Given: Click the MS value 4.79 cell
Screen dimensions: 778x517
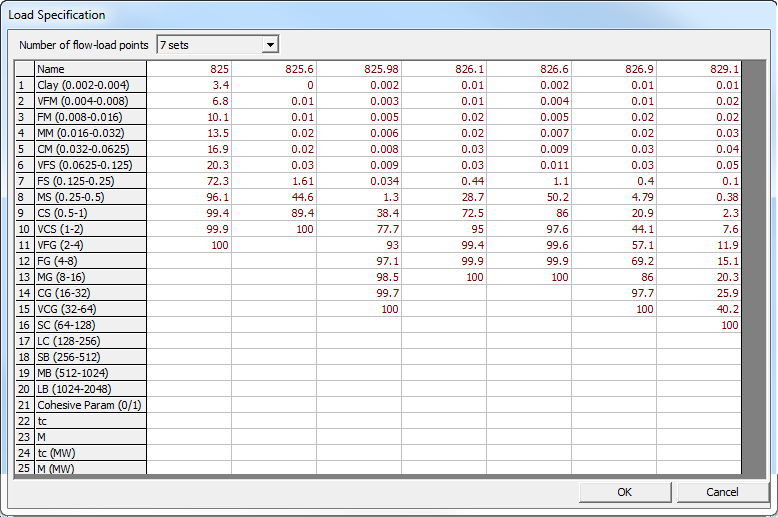Looking at the screenshot, I should pos(614,197).
